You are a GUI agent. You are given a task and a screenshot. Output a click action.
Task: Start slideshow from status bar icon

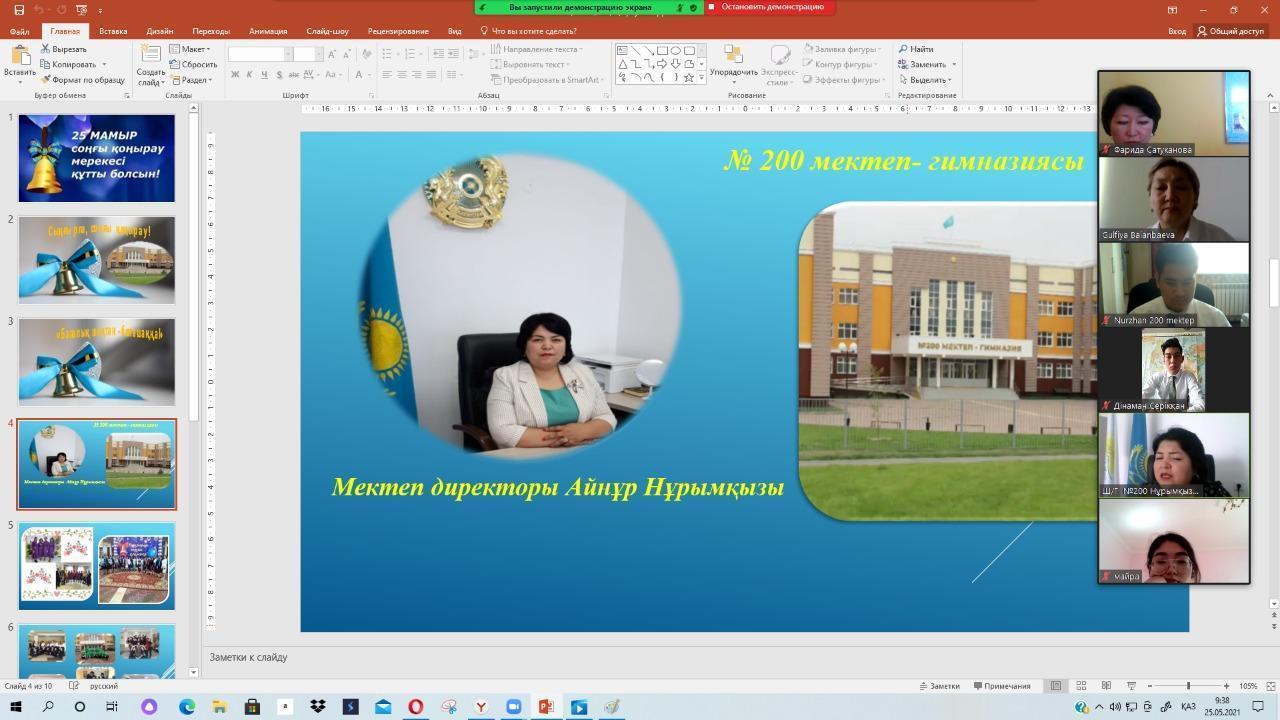(1130, 686)
